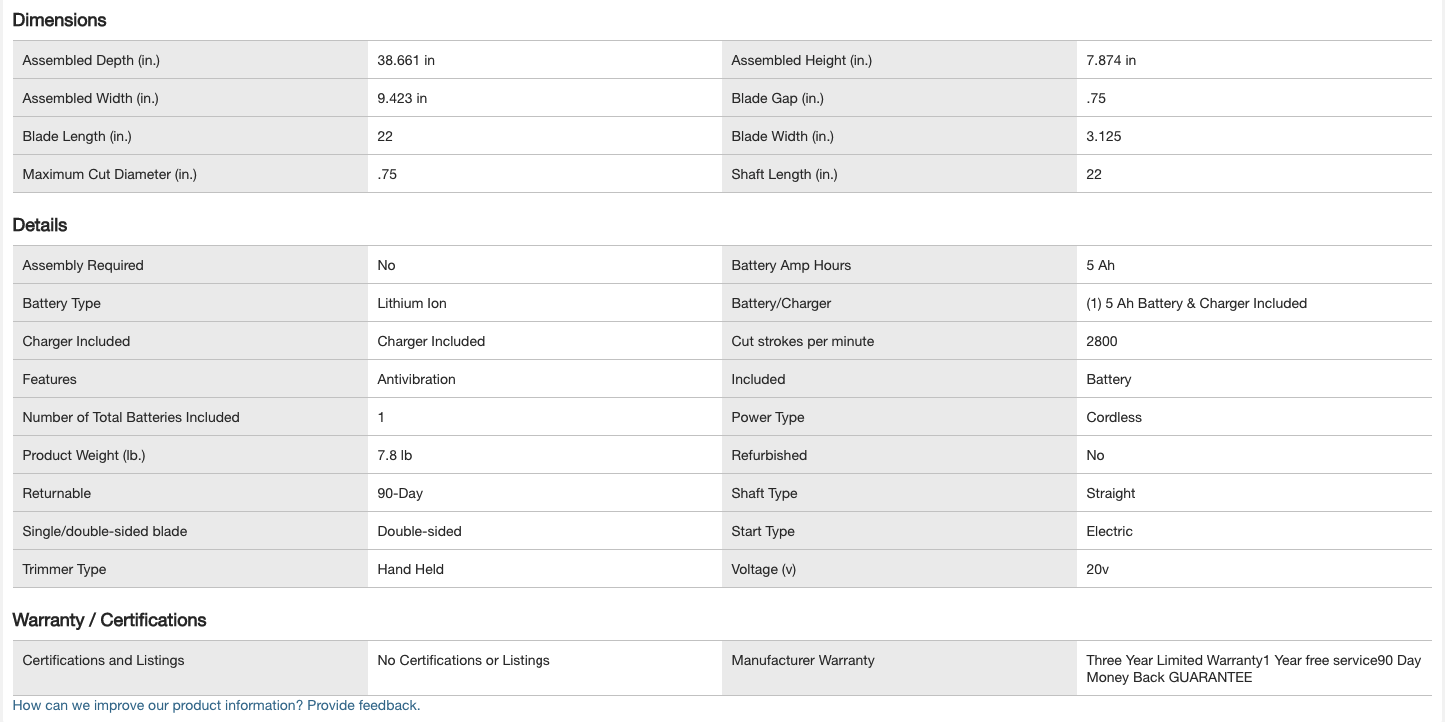
Task: Click the Returnable value 90-Day
Action: (x=400, y=493)
